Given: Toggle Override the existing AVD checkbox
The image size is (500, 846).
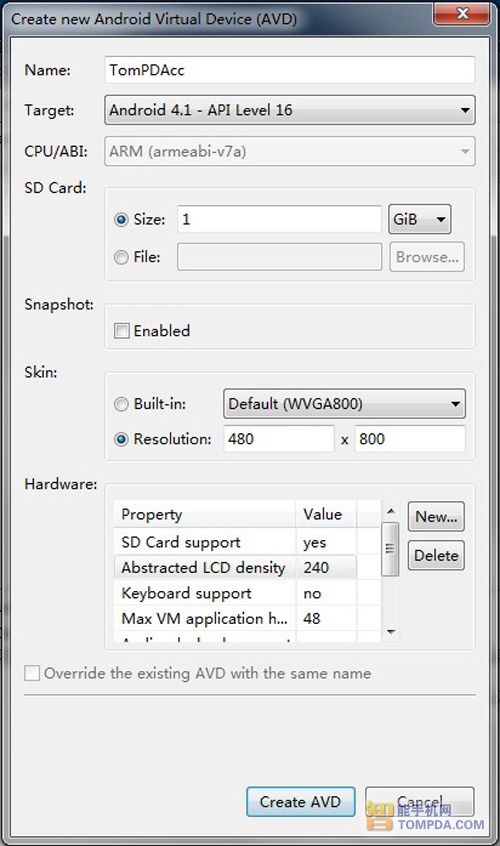Looking at the screenshot, I should click(x=32, y=673).
